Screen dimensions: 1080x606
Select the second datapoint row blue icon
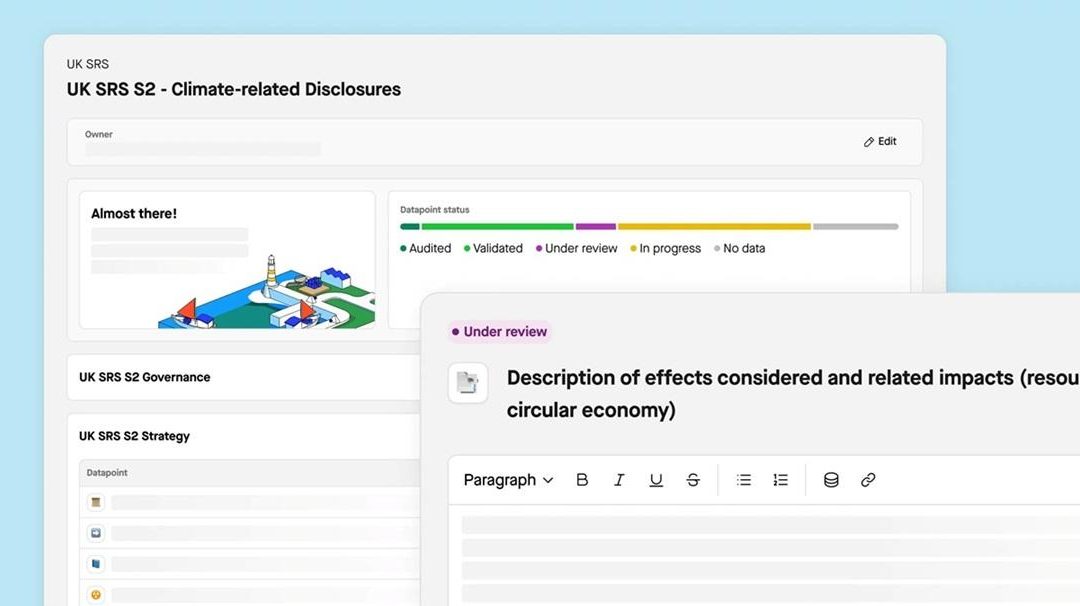[96, 533]
